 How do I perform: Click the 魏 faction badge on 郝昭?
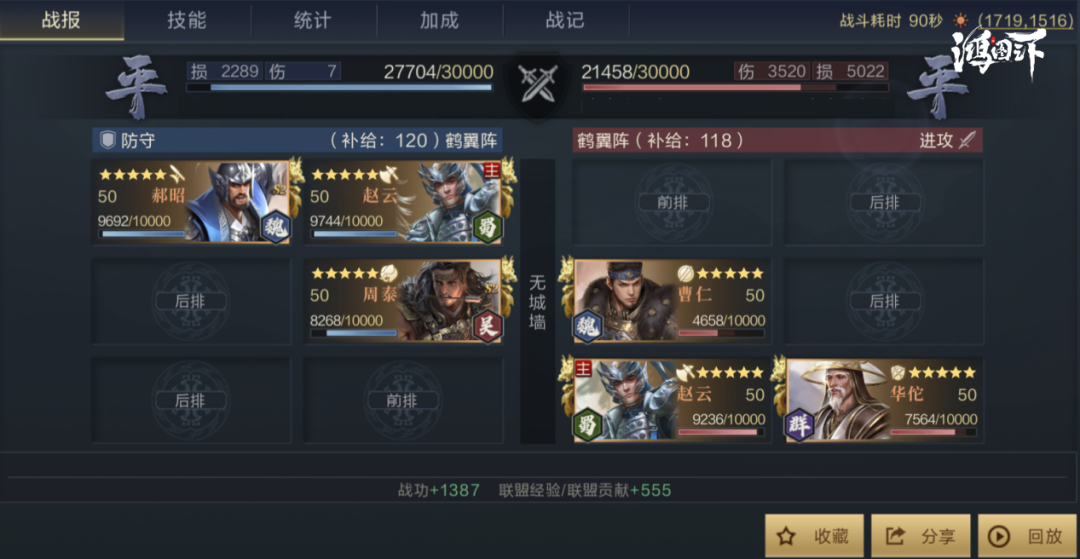coord(275,227)
